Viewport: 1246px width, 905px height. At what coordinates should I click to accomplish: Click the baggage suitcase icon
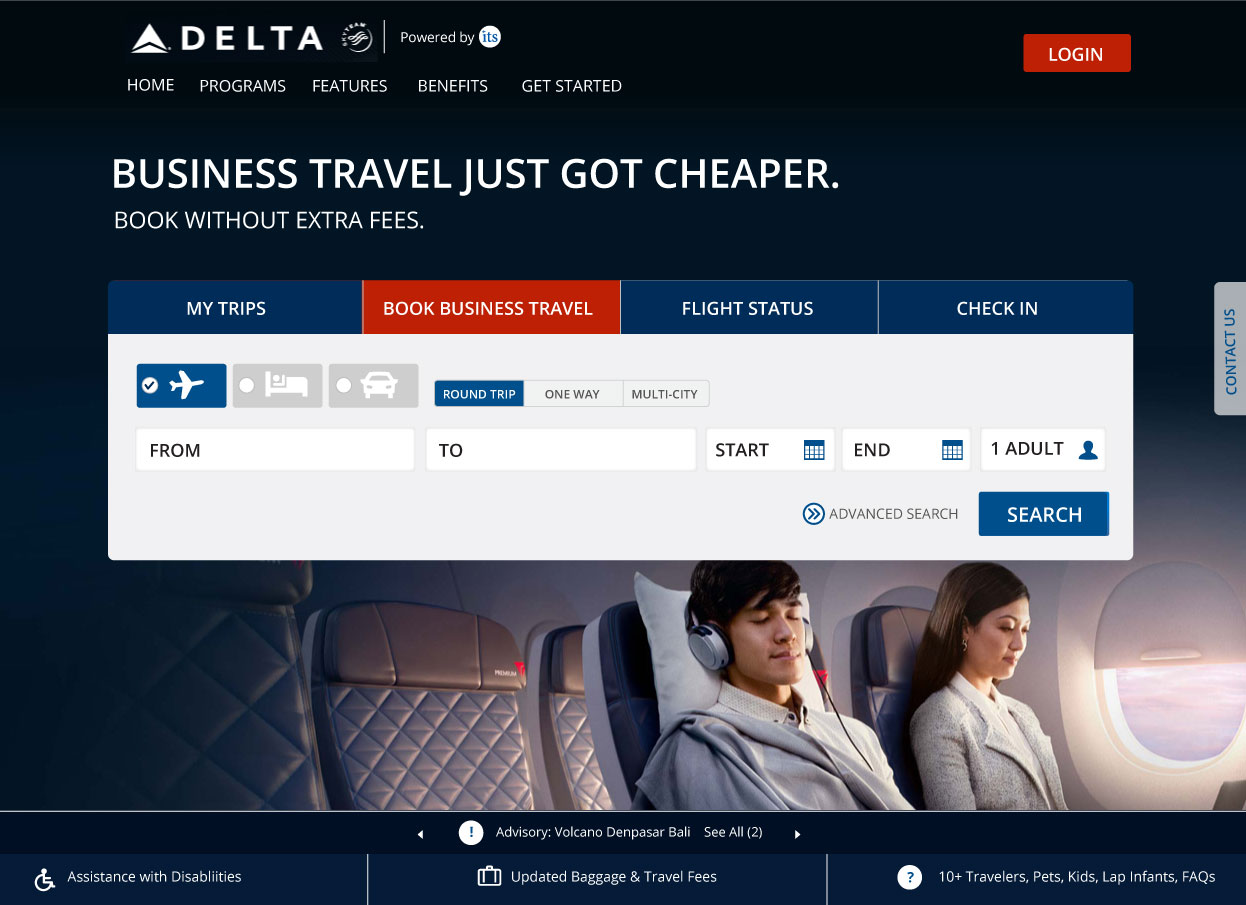point(489,877)
